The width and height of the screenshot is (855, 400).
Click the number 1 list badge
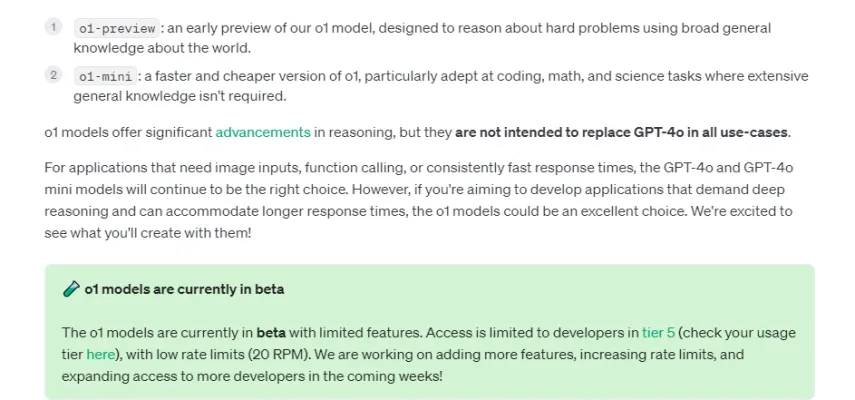click(x=54, y=27)
